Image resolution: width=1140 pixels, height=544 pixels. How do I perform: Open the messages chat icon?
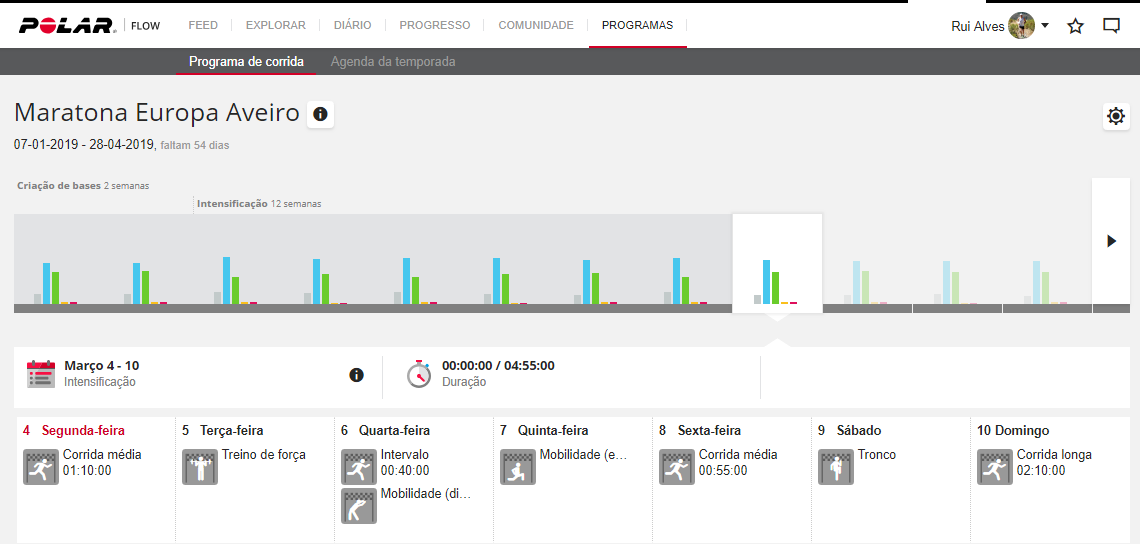(x=1111, y=26)
